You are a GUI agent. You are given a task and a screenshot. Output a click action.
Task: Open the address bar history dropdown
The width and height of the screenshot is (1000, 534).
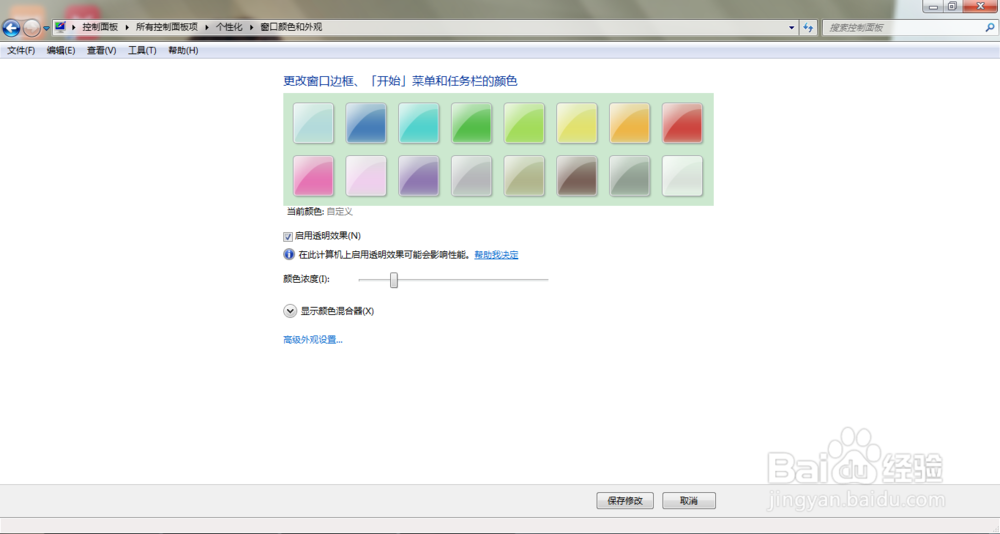click(x=791, y=27)
